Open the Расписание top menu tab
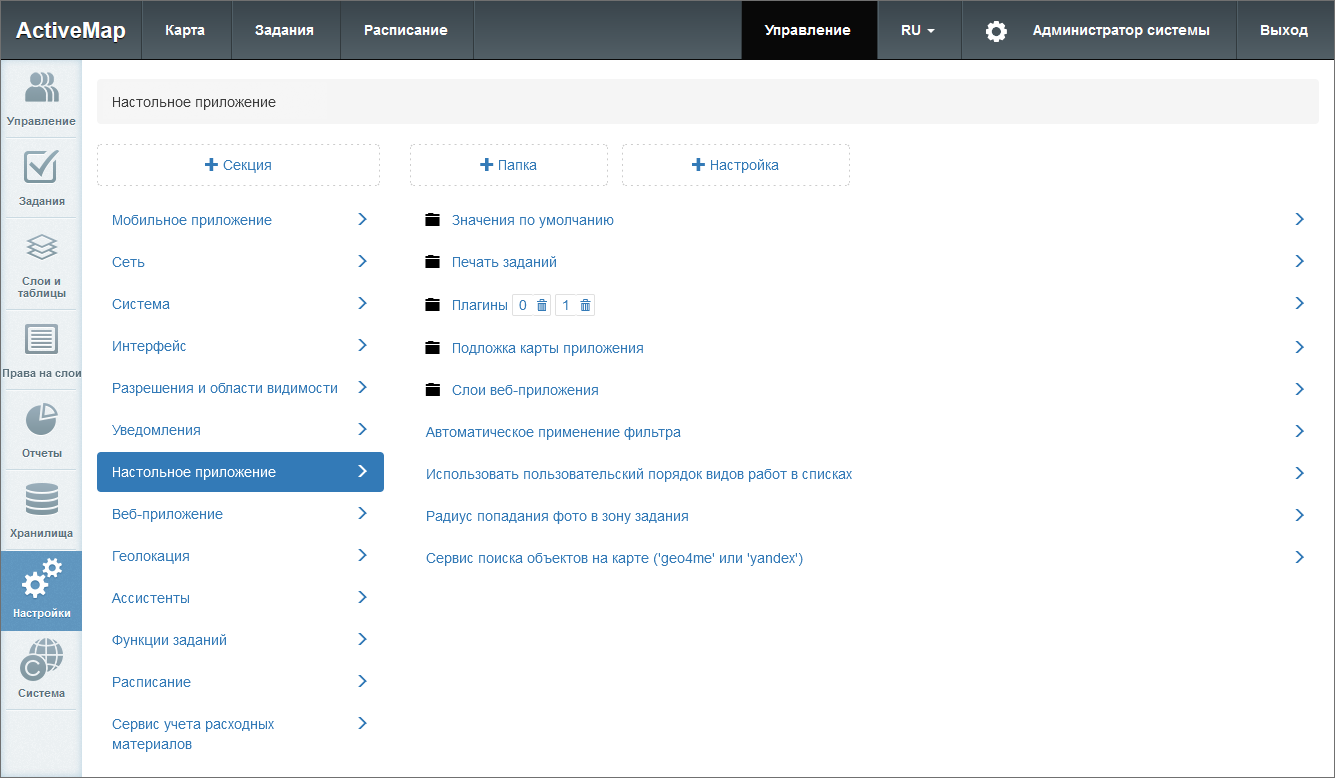 tap(405, 30)
